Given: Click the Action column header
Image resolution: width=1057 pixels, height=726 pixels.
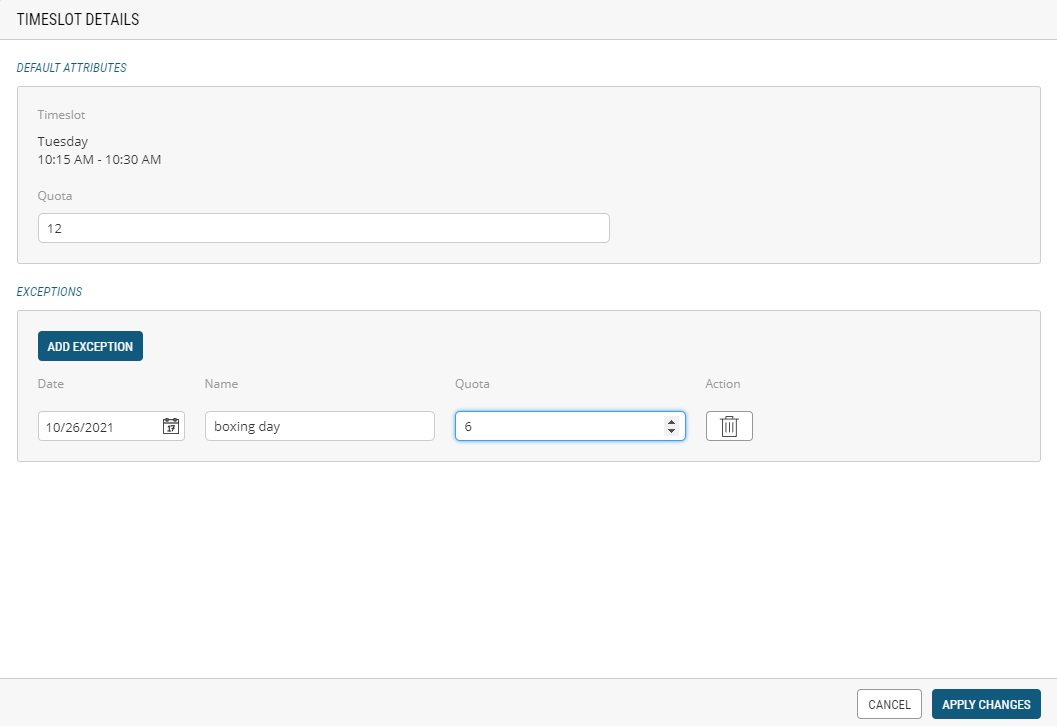Looking at the screenshot, I should (723, 384).
